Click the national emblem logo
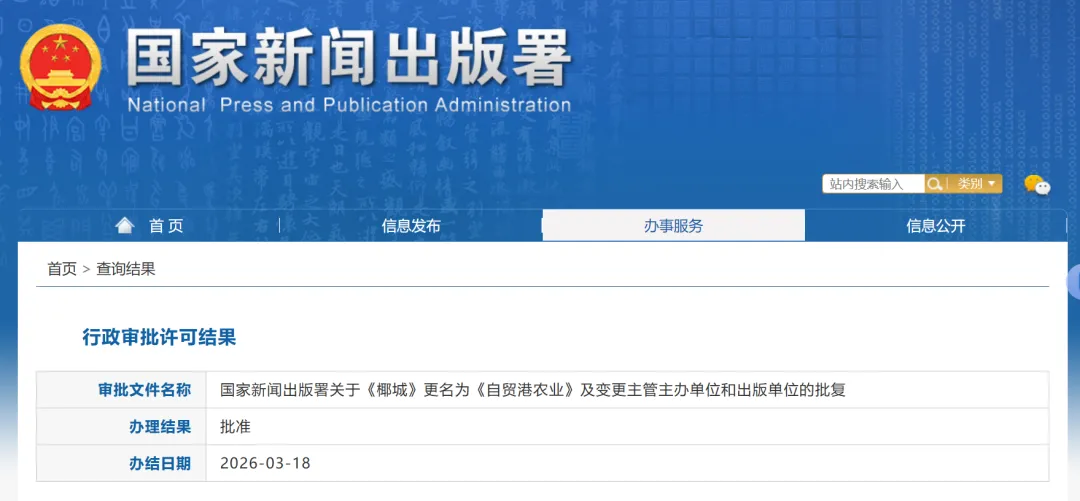The width and height of the screenshot is (1080, 501). [x=61, y=68]
